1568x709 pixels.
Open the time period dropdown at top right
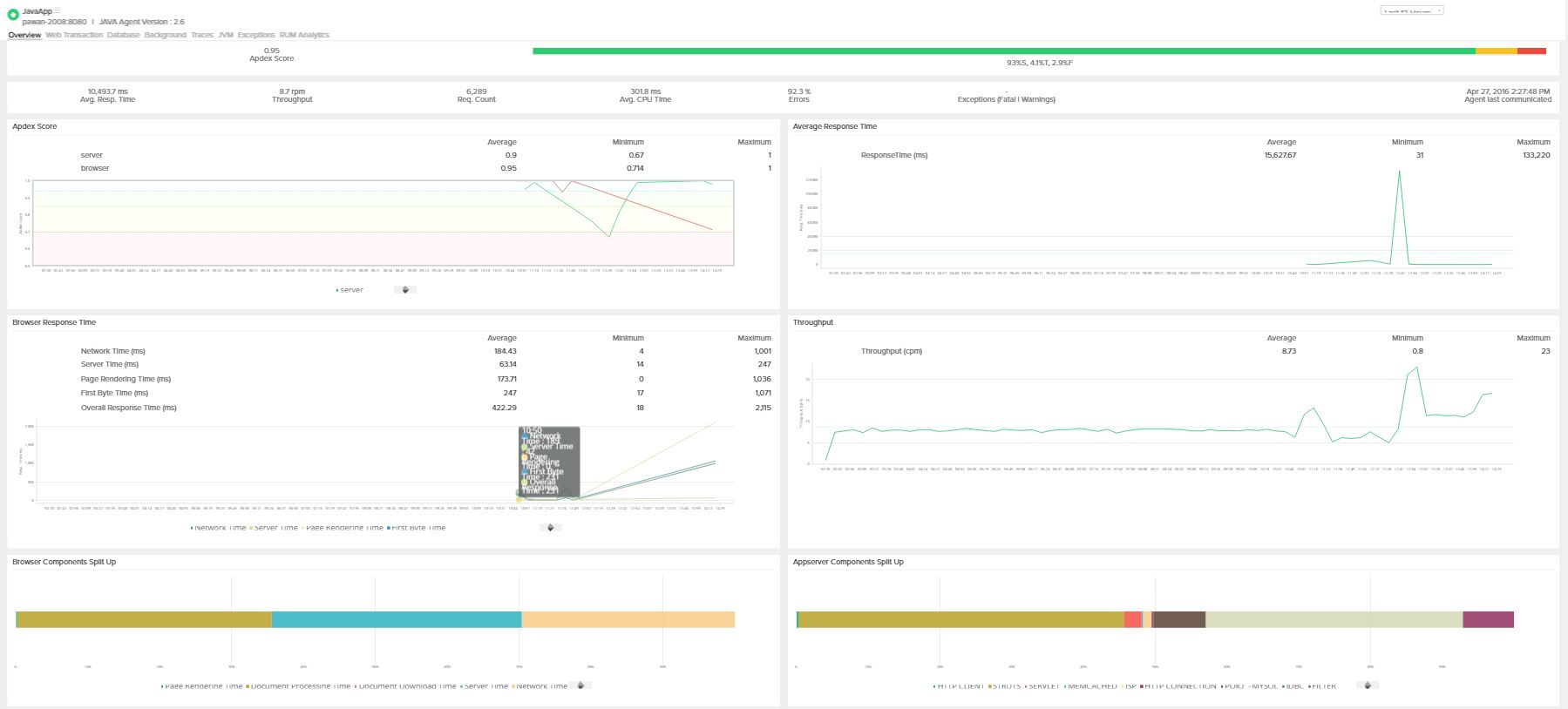click(1411, 10)
